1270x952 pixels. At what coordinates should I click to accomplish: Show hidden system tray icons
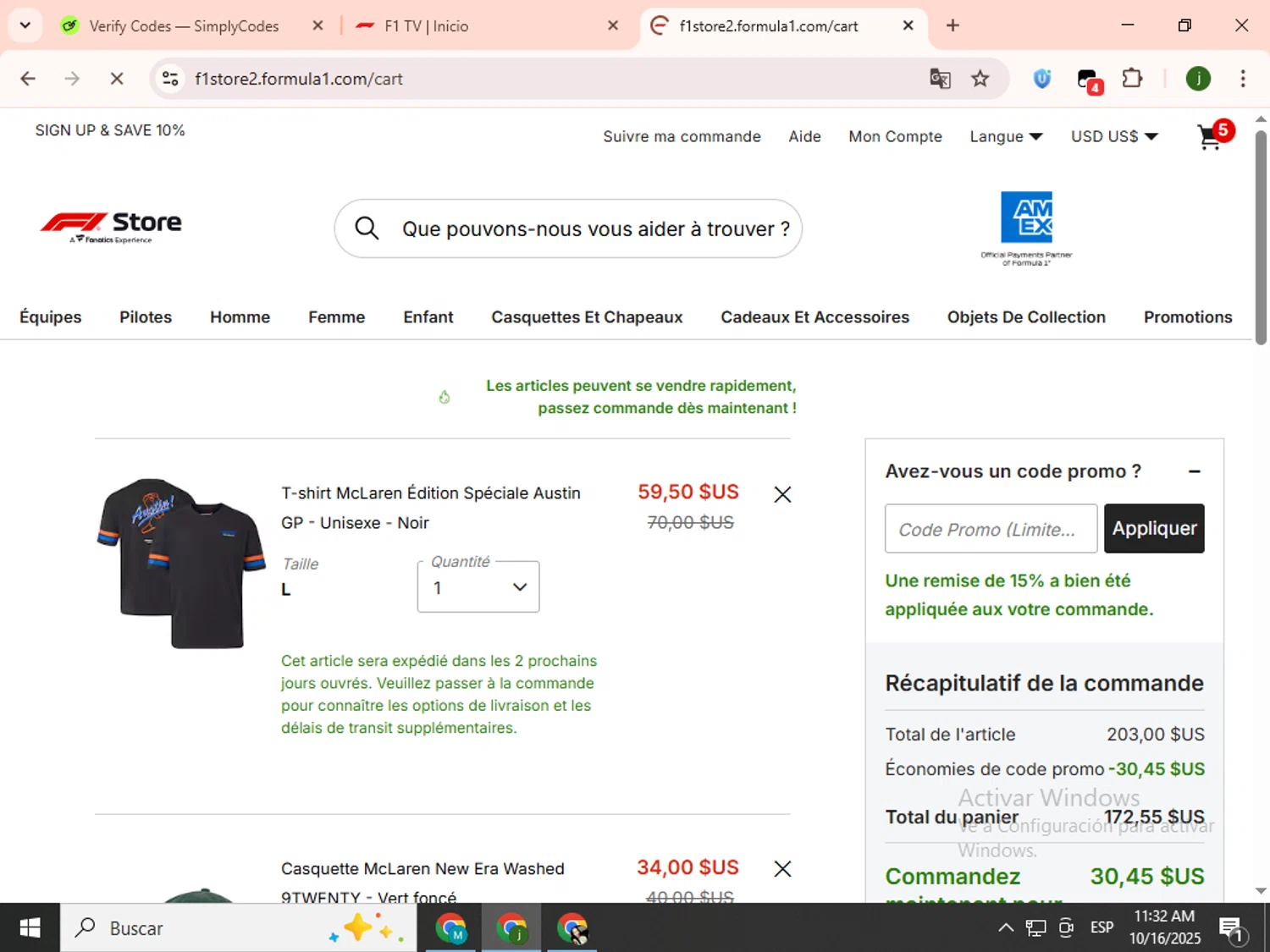coord(1006,927)
